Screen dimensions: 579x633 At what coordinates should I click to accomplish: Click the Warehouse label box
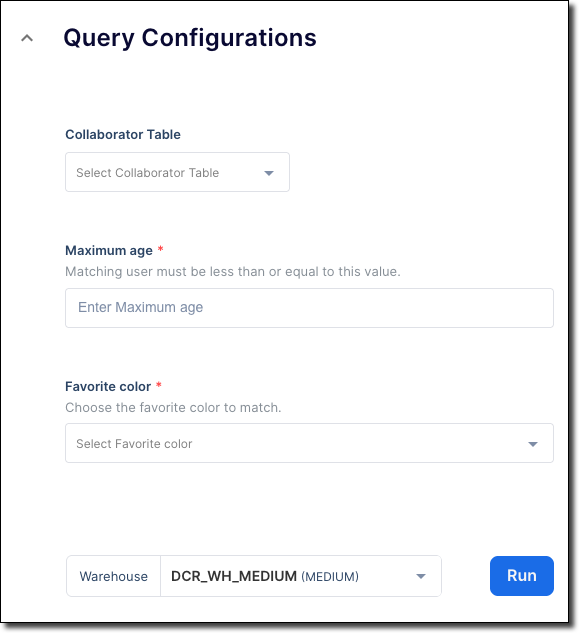tap(113, 576)
